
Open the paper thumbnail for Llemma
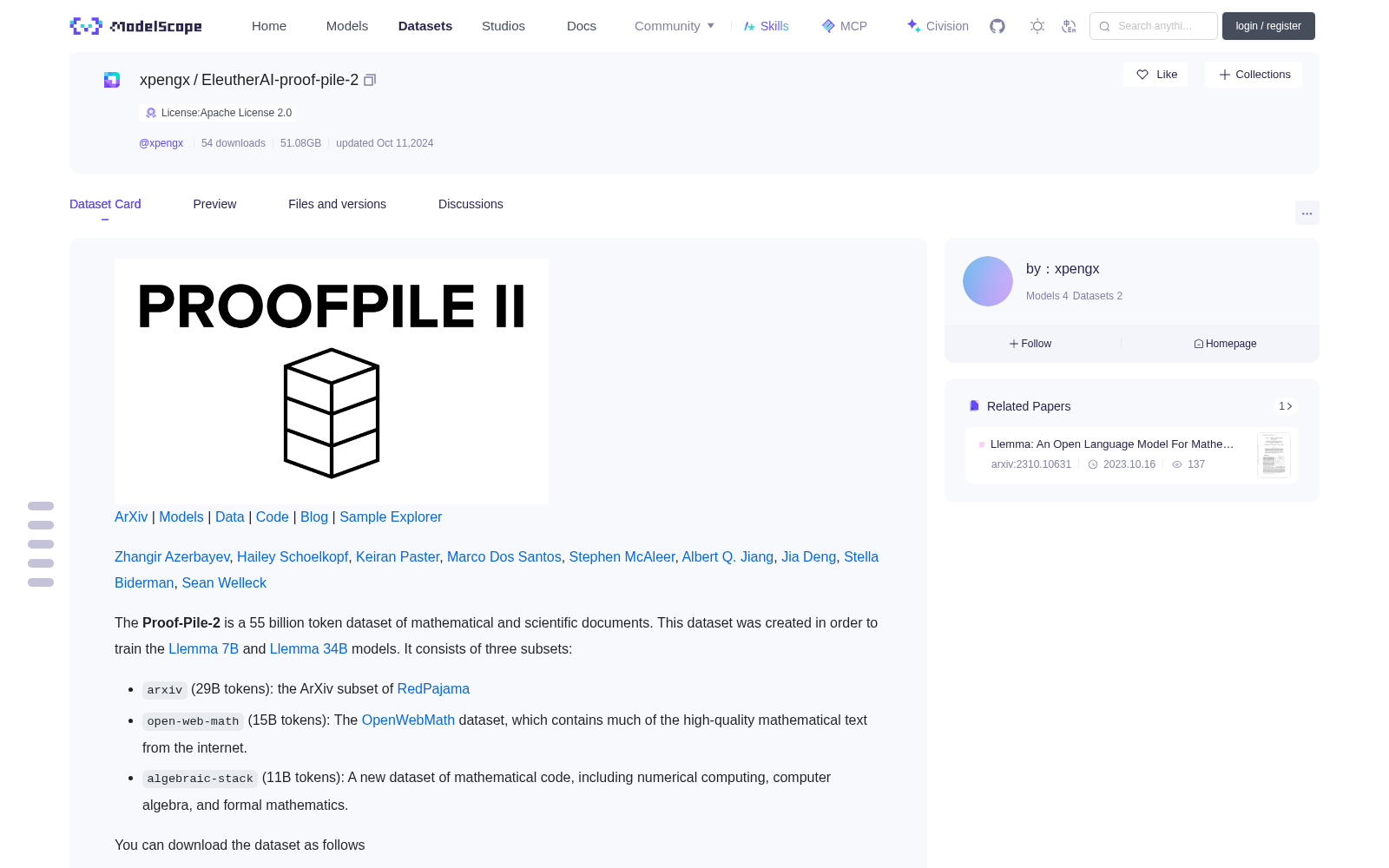tap(1274, 455)
